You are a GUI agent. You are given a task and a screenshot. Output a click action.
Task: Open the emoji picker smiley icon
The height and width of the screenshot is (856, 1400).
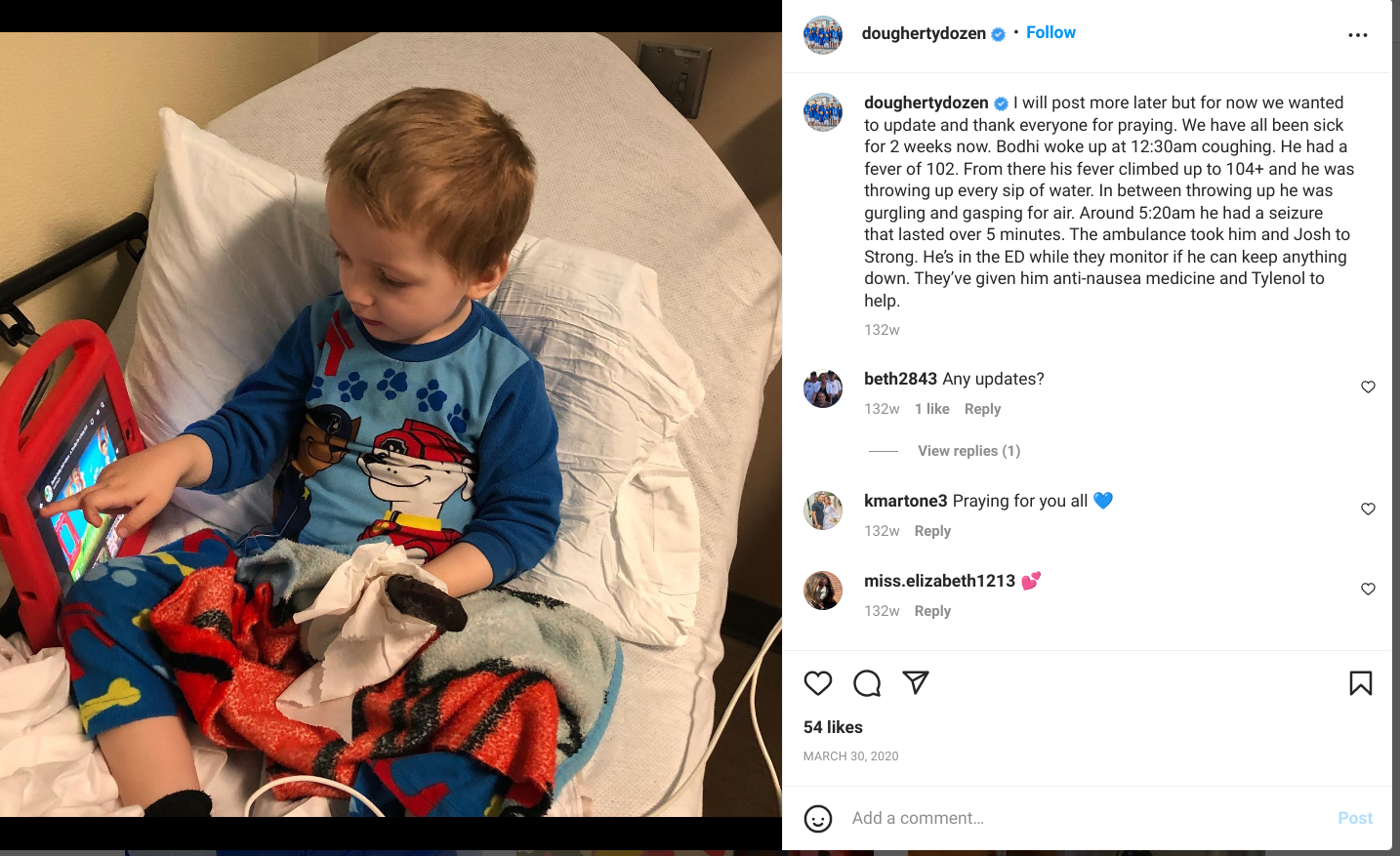coord(818,819)
